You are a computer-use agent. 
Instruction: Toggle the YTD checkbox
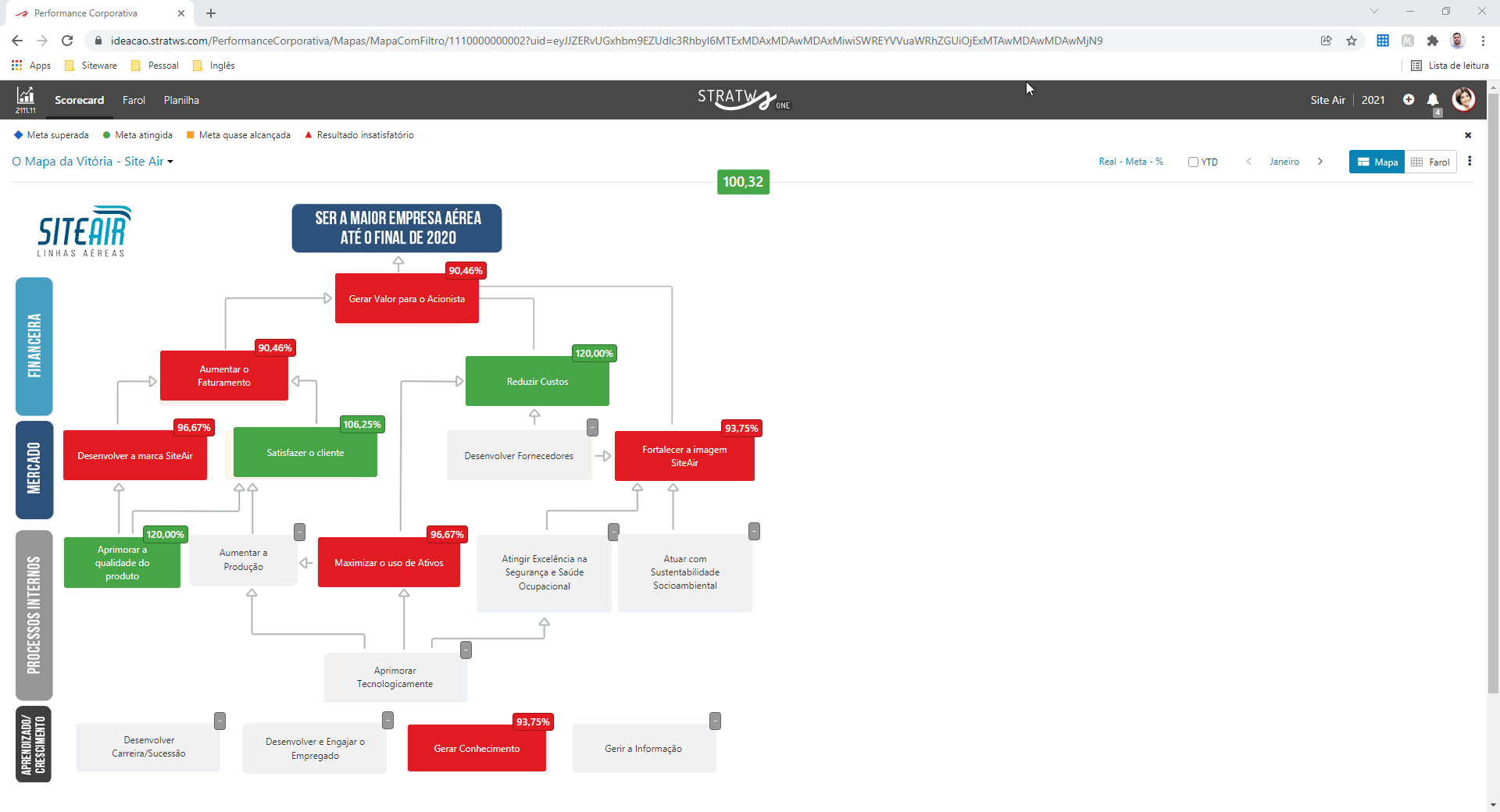pos(1193,162)
